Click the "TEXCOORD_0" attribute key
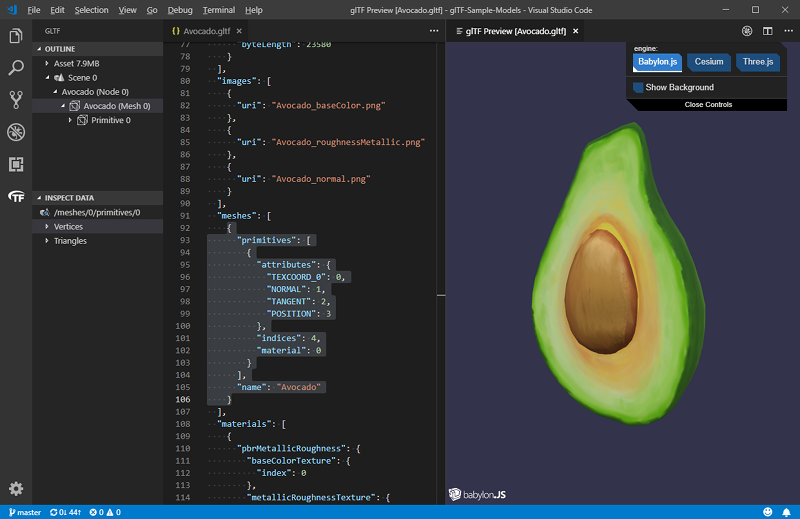The width and height of the screenshot is (800, 519). [x=296, y=277]
